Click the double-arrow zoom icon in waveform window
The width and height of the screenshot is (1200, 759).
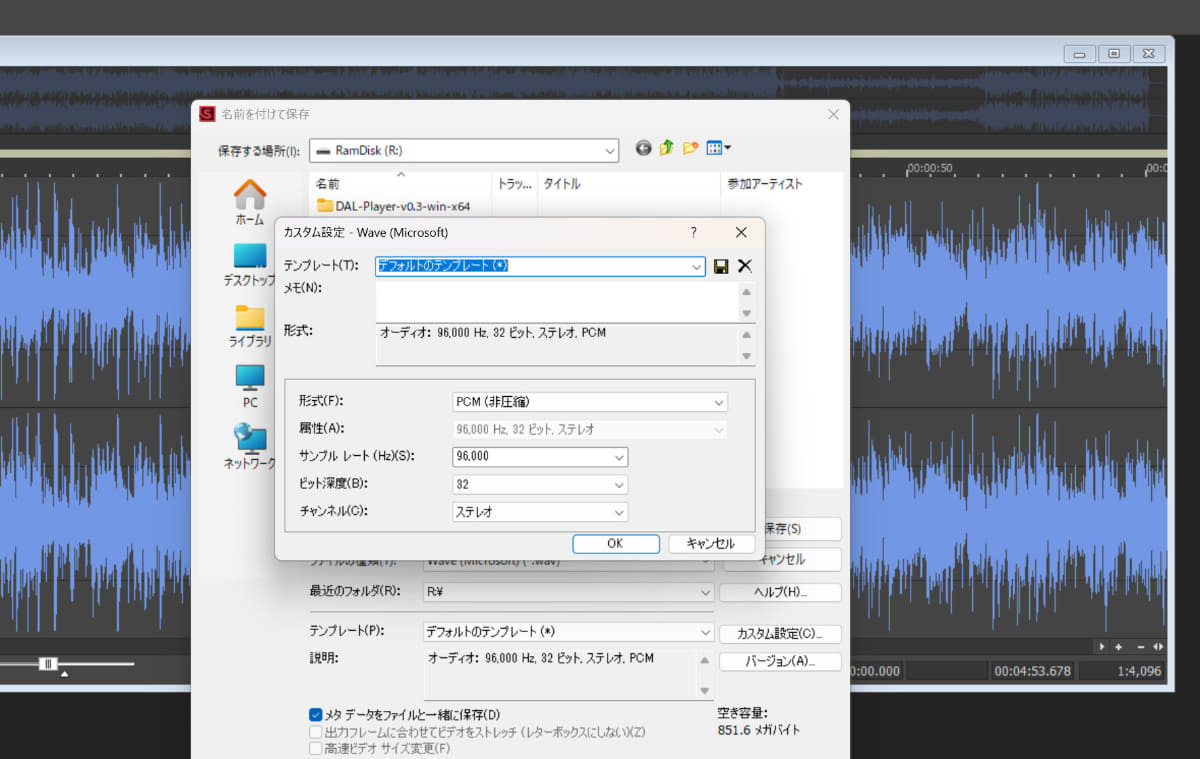[x=1157, y=646]
